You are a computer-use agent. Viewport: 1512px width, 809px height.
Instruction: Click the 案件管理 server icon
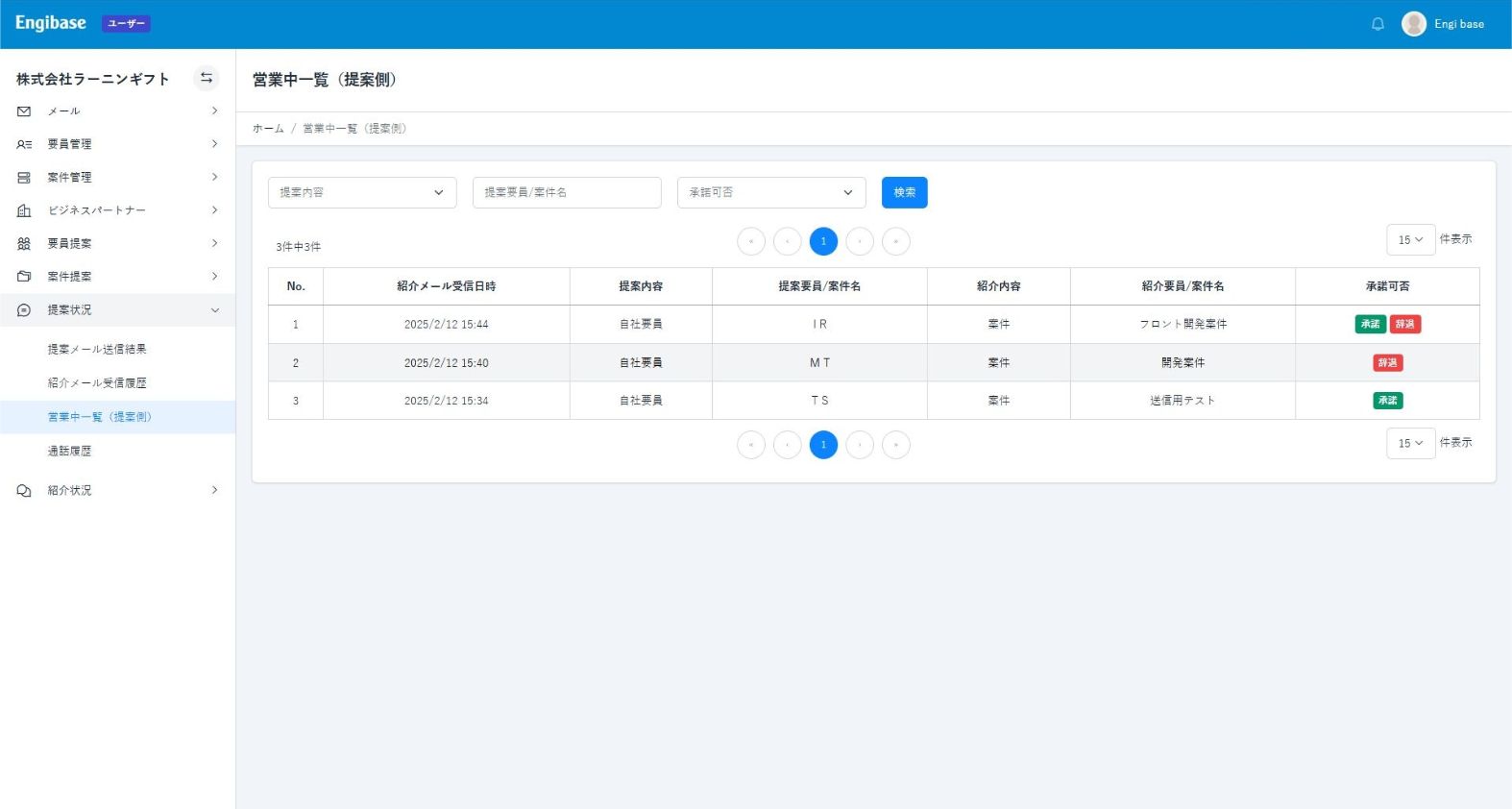(24, 178)
